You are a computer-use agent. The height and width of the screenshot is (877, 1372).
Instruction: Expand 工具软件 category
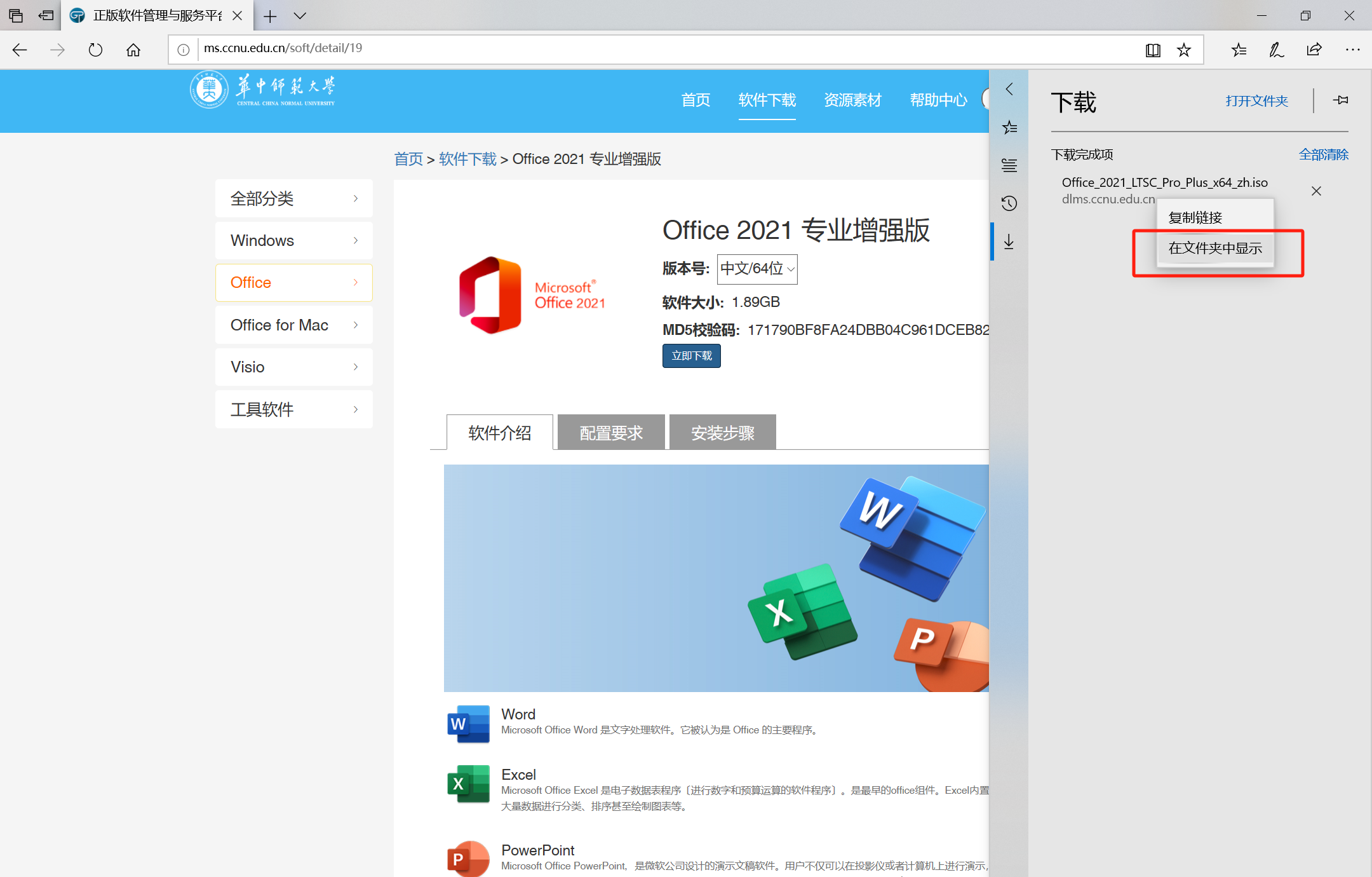[293, 409]
